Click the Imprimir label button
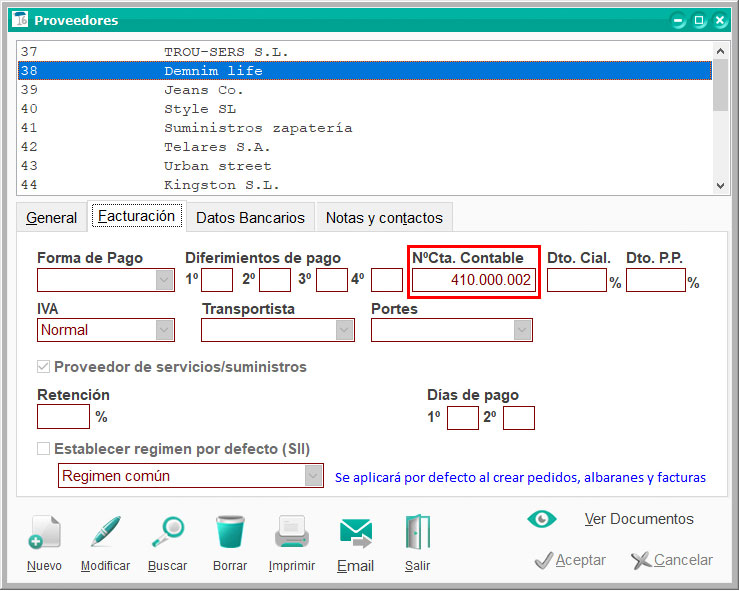Screen dimensions: 739x591 click(x=292, y=566)
